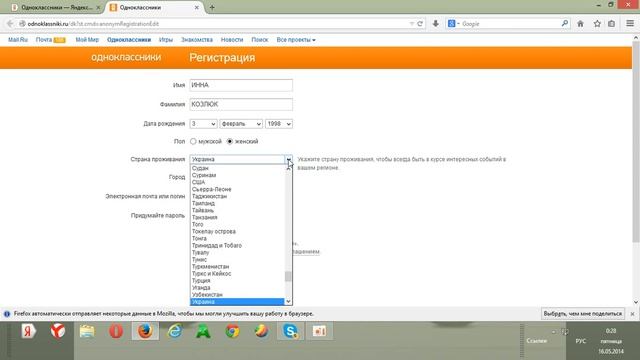Open Yandex shortcut in taskbar
Screen dimensions: 640x360
coord(29,331)
